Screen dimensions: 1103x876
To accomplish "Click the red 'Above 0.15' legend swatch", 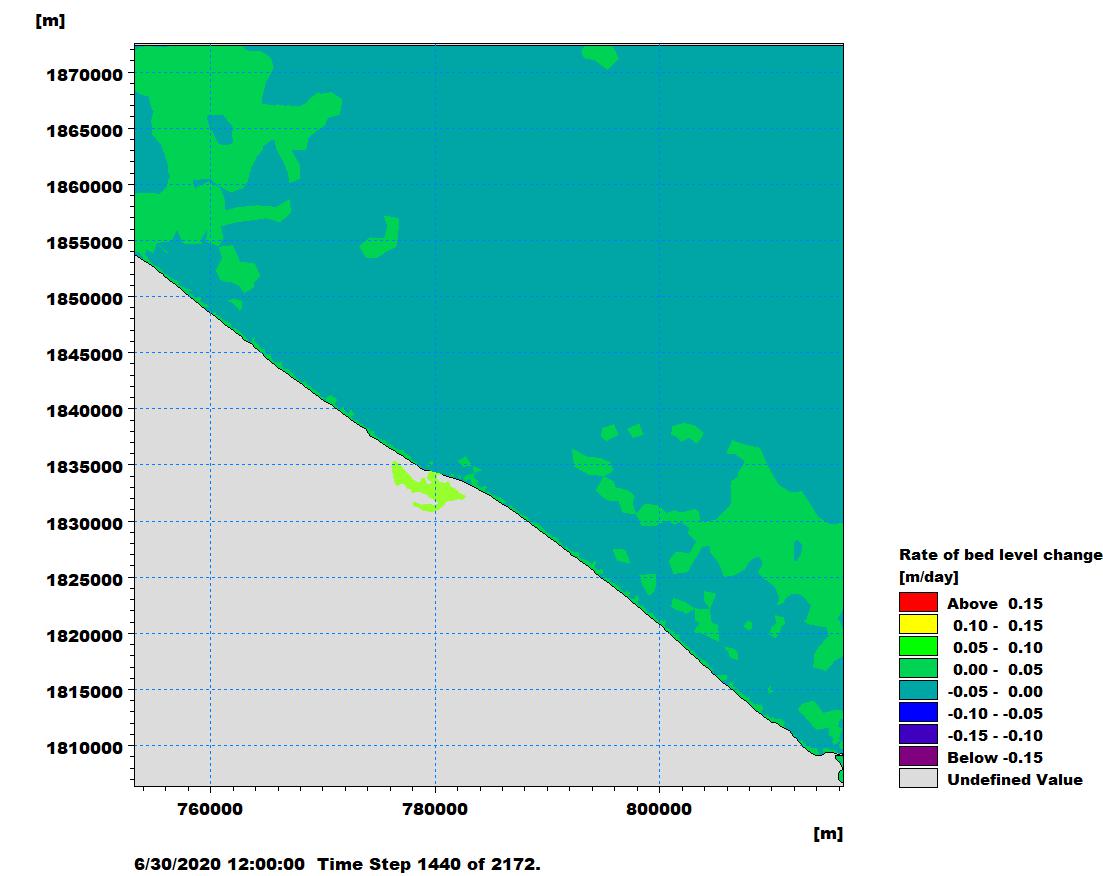I will (x=918, y=602).
